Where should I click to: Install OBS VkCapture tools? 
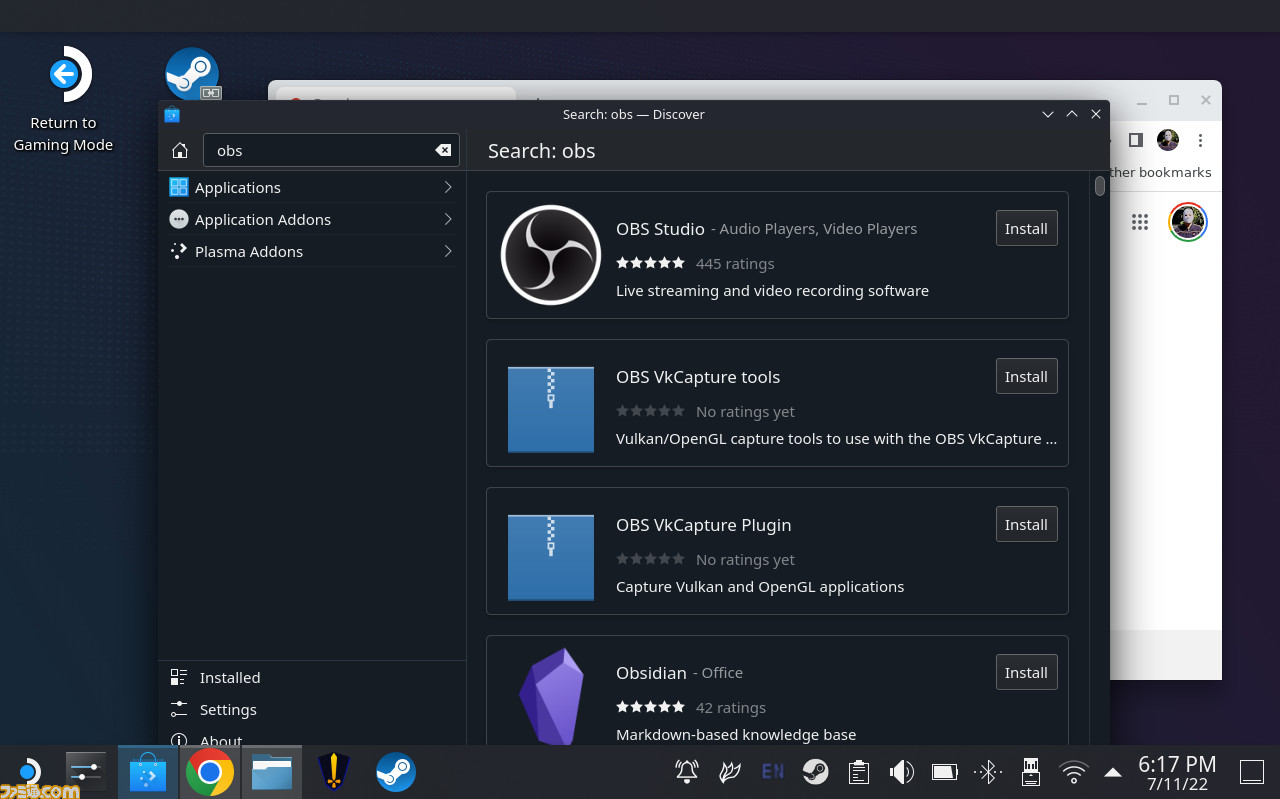tap(1026, 376)
